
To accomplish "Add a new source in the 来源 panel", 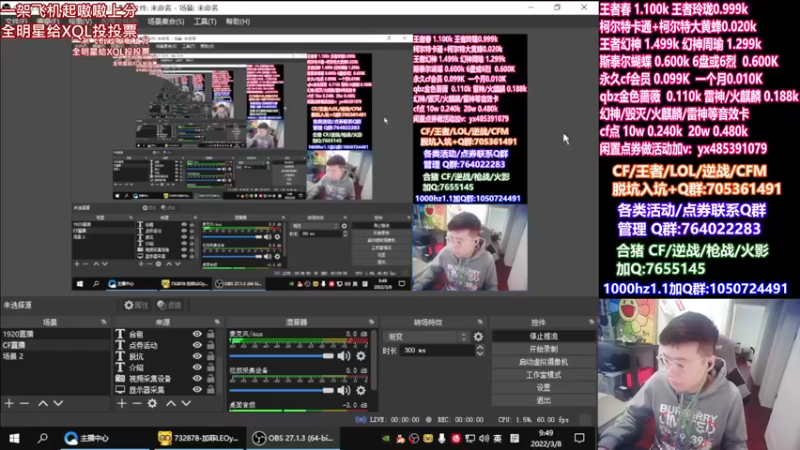I will tap(121, 403).
